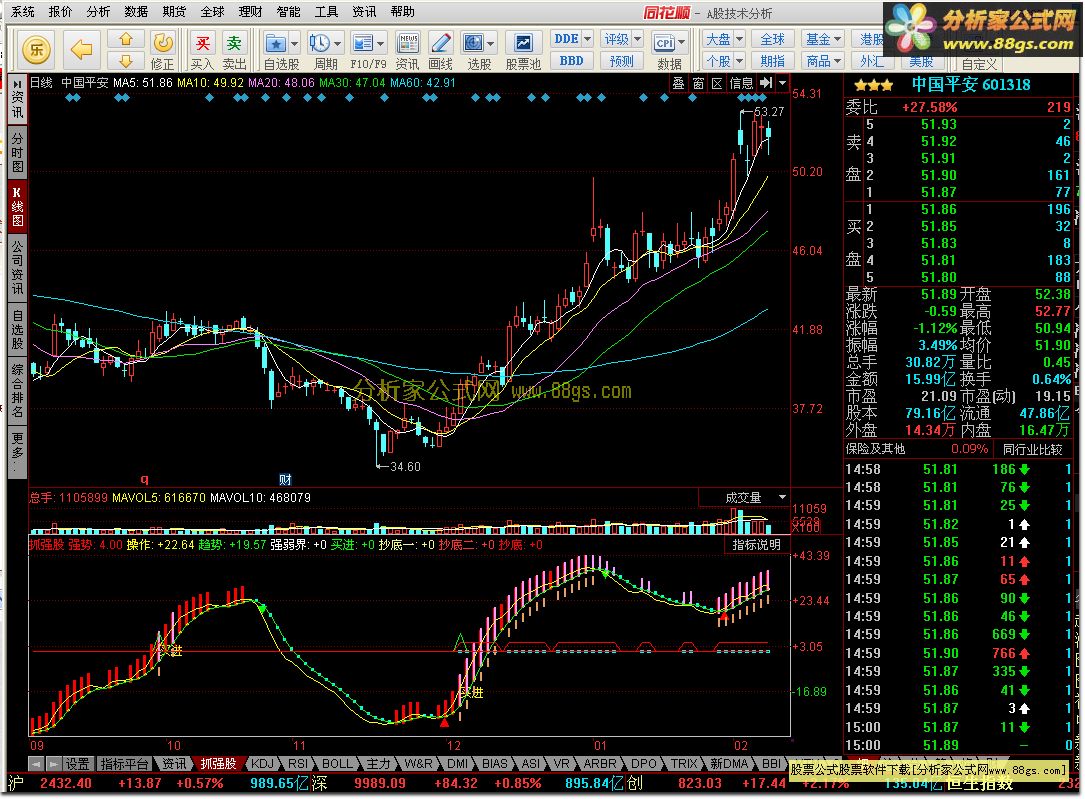
Task: Click the 买入 buy icon
Action: (202, 43)
